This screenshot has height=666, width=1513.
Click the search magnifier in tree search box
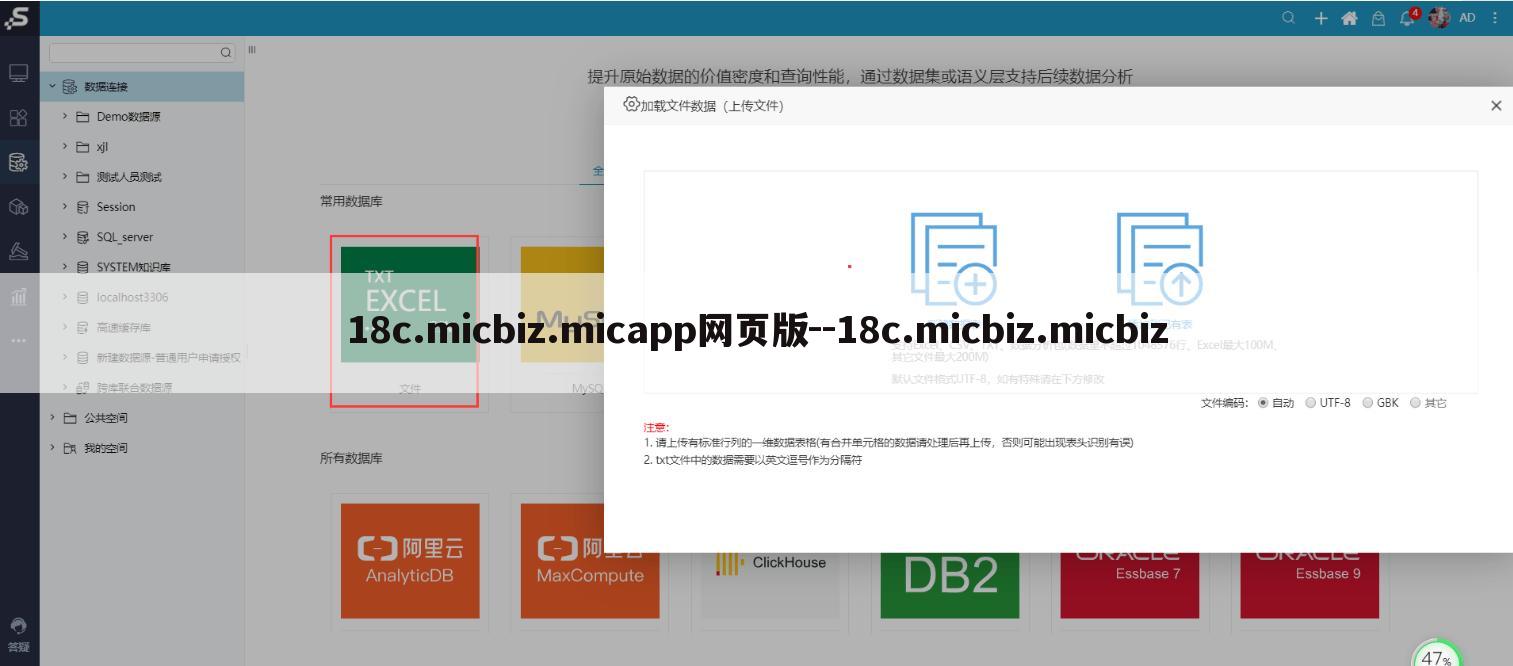point(226,52)
